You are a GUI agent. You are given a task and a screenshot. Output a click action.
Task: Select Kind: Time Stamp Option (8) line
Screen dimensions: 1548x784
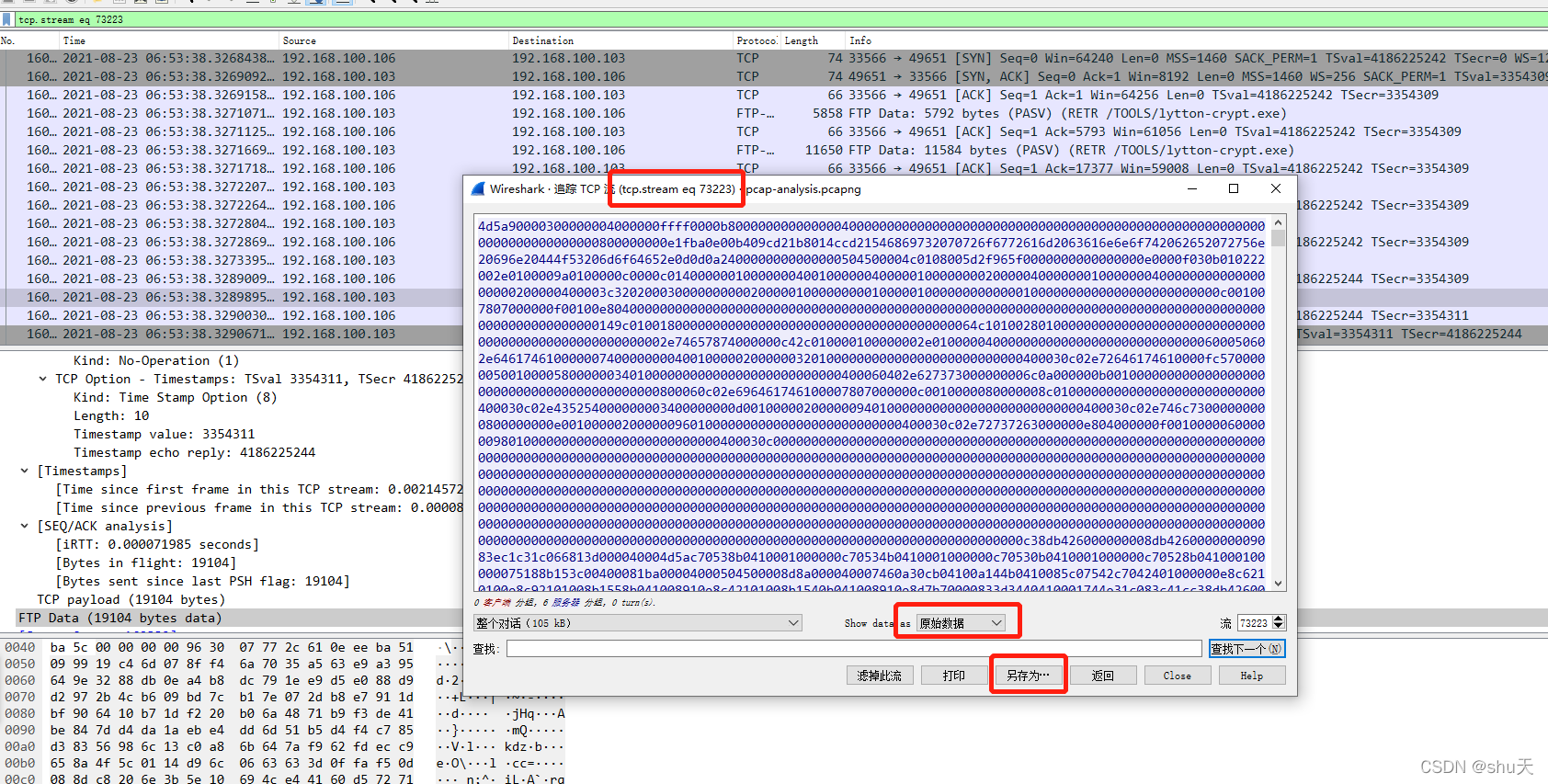tap(175, 397)
